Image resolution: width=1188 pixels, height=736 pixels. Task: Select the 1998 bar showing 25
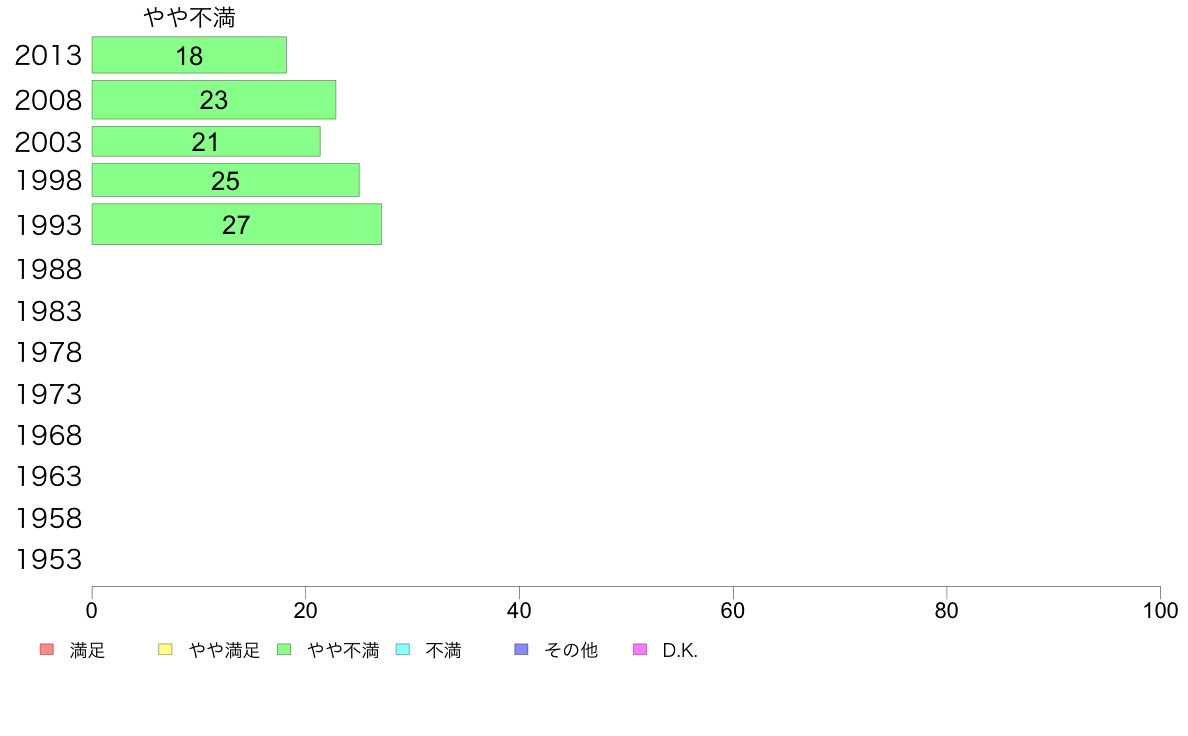tap(226, 180)
